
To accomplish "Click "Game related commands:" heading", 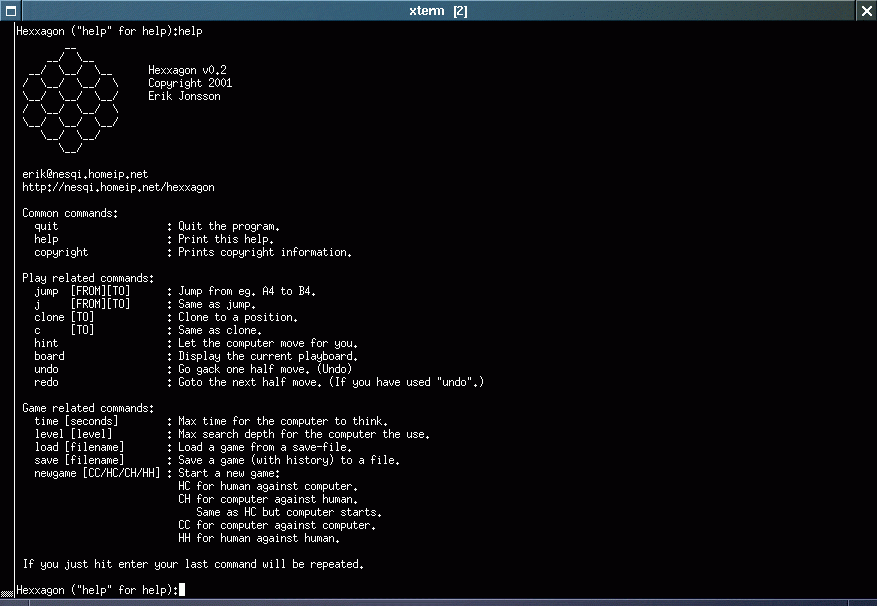I will [x=88, y=408].
